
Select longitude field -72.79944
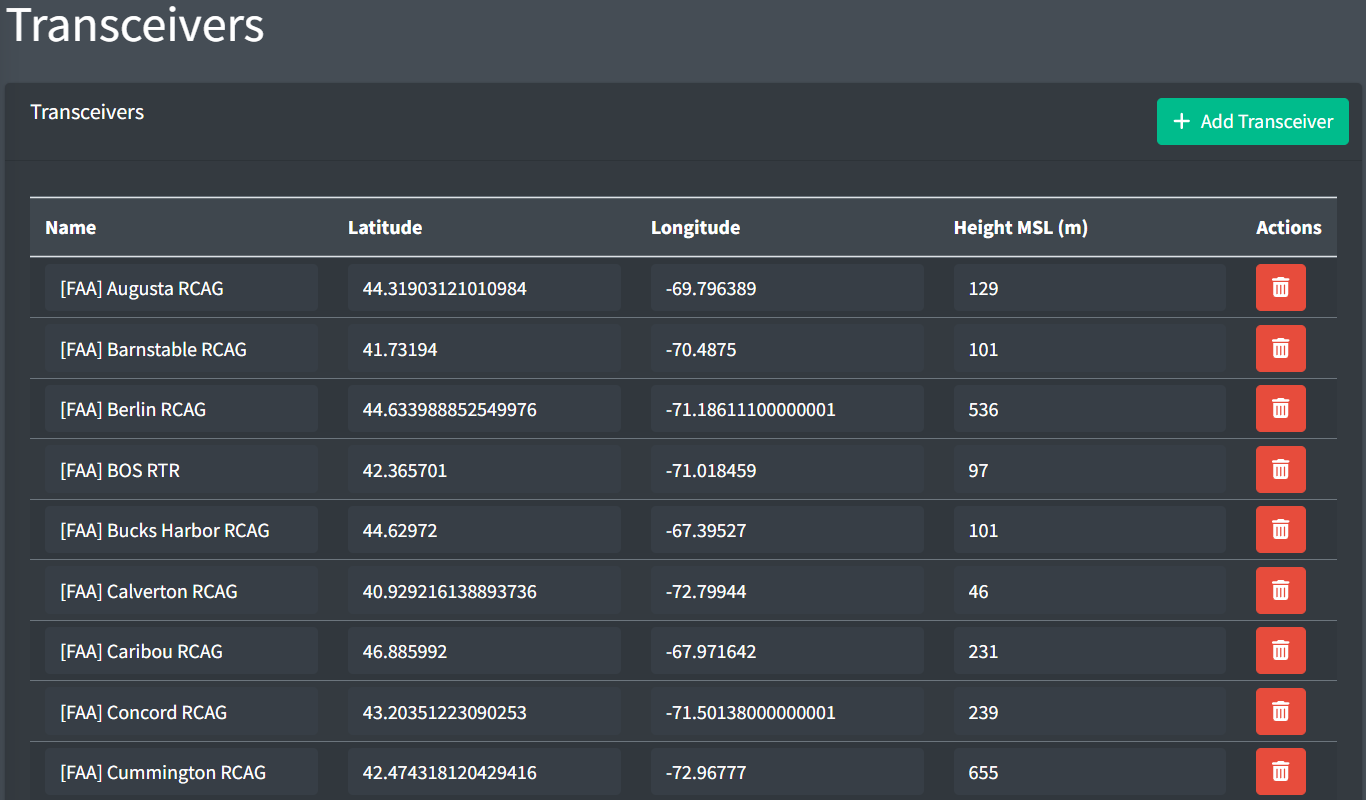(787, 591)
